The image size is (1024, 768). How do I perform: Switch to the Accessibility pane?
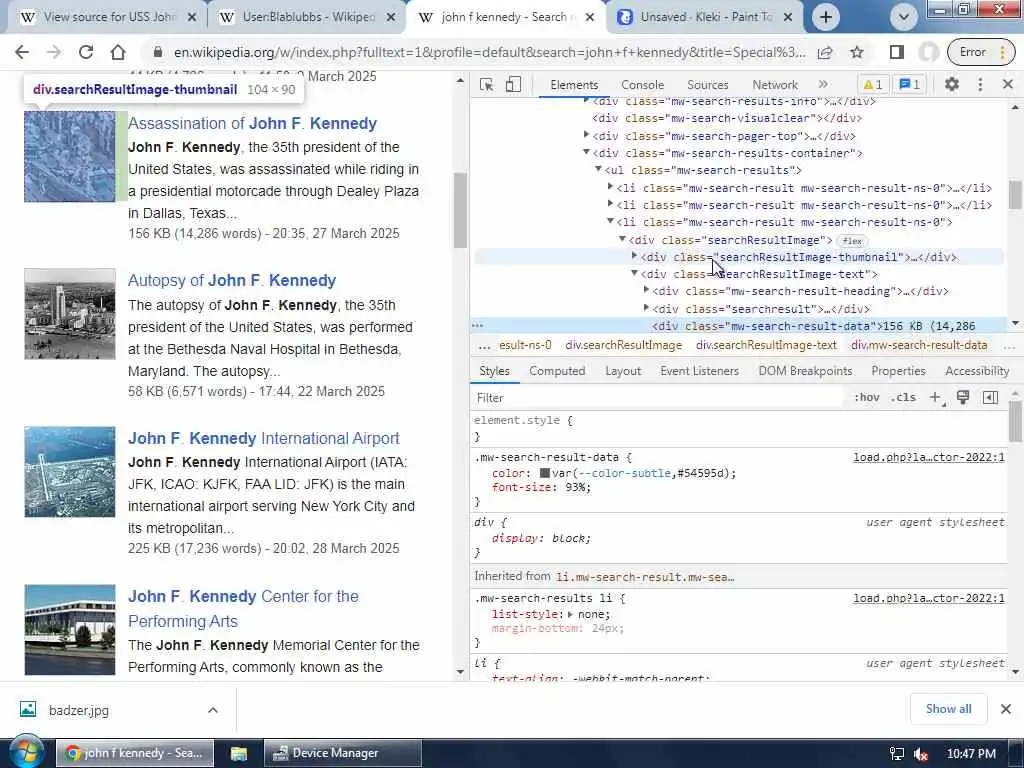(977, 371)
